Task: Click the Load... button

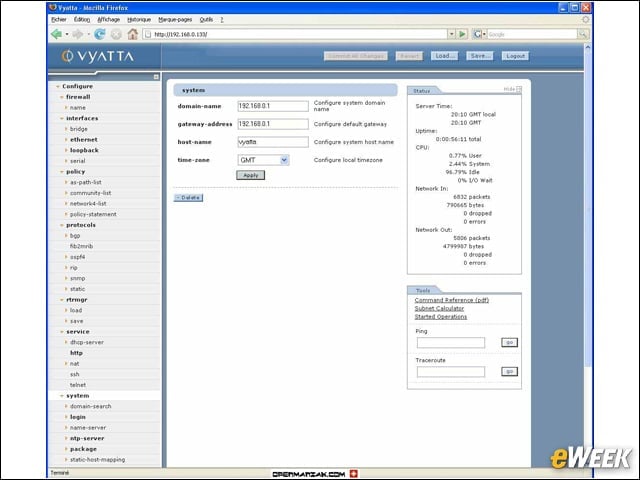Action: click(x=444, y=56)
